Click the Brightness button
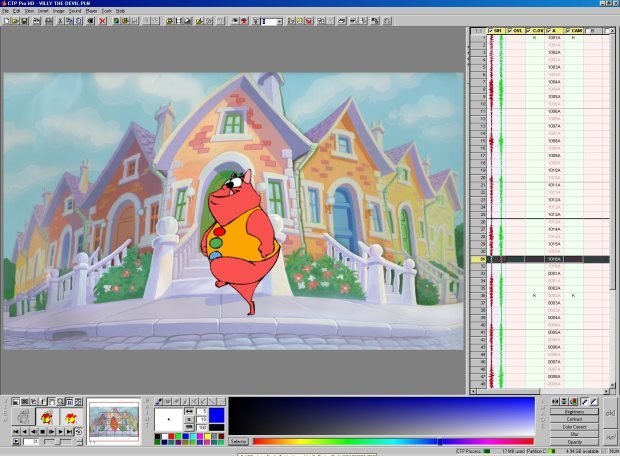The image size is (620, 456). pos(574,412)
